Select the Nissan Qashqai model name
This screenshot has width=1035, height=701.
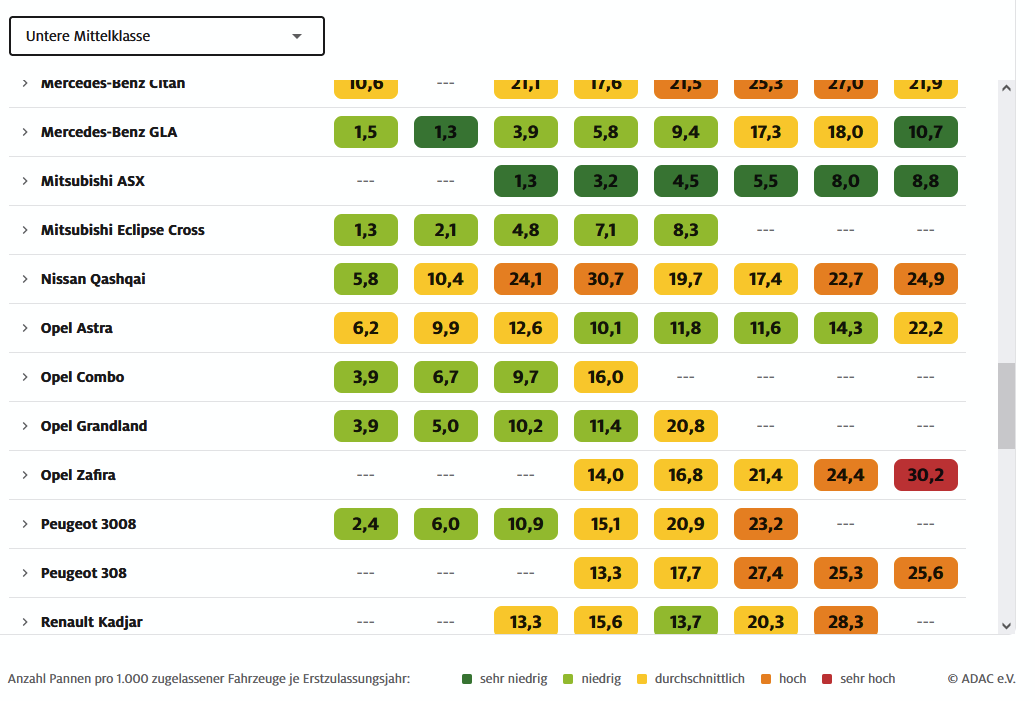pos(93,279)
